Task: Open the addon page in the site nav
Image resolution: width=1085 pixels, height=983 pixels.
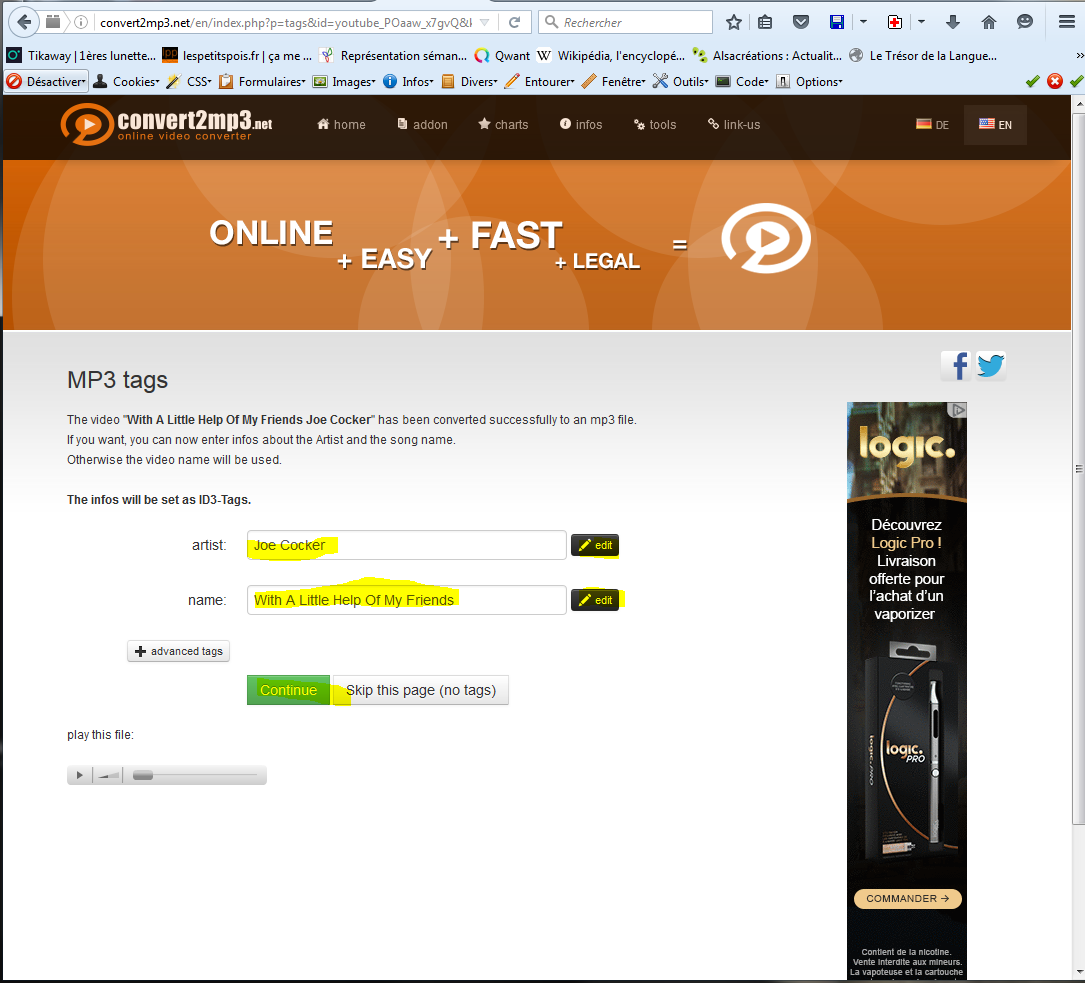Action: (422, 125)
